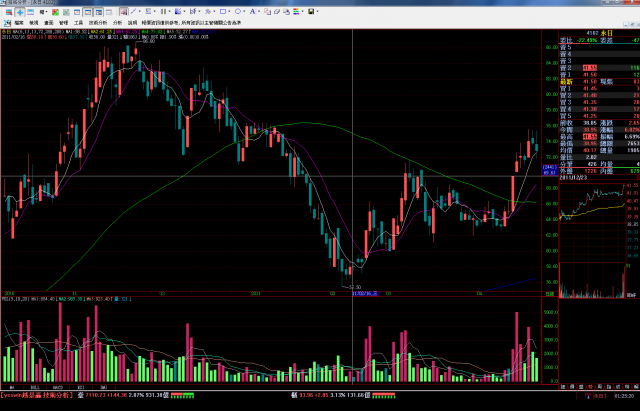Click the chart window icon after the split squares

pyautogui.click(x=77, y=12)
